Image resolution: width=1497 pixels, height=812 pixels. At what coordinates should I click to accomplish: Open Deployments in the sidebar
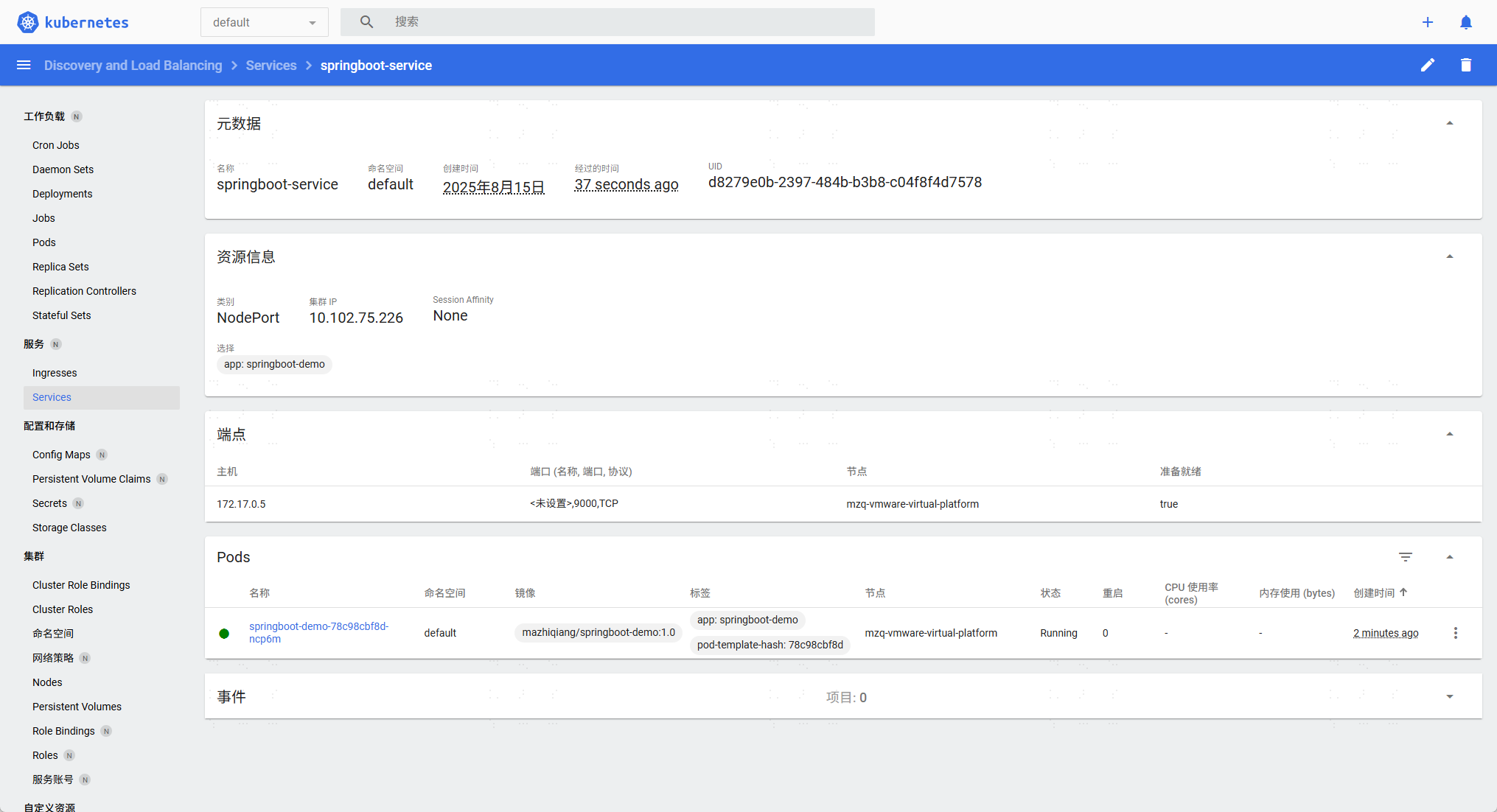tap(63, 194)
